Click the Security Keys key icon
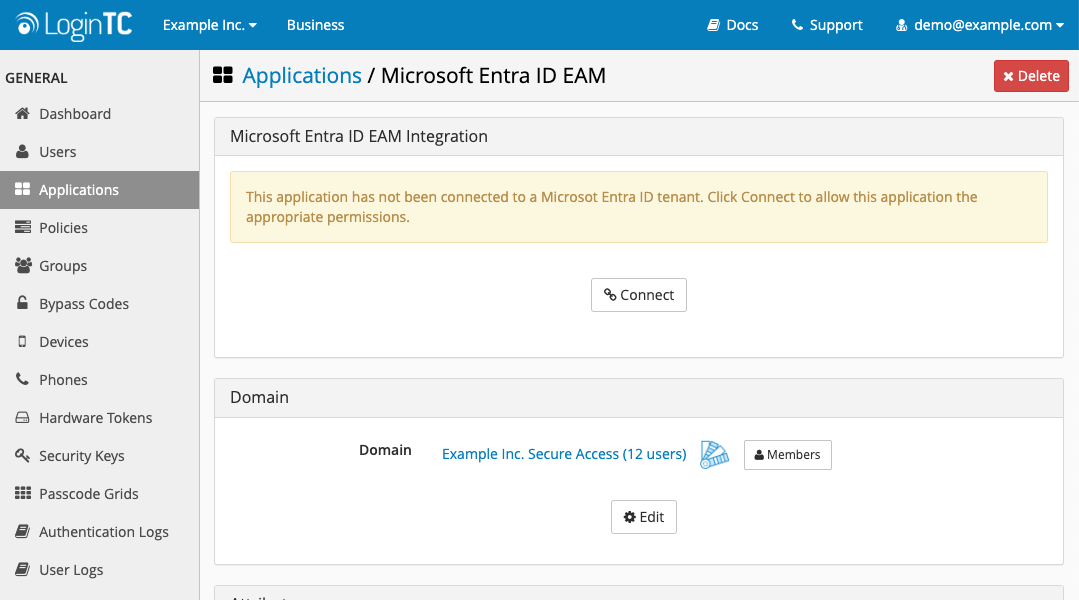This screenshot has width=1079, height=600. click(22, 455)
